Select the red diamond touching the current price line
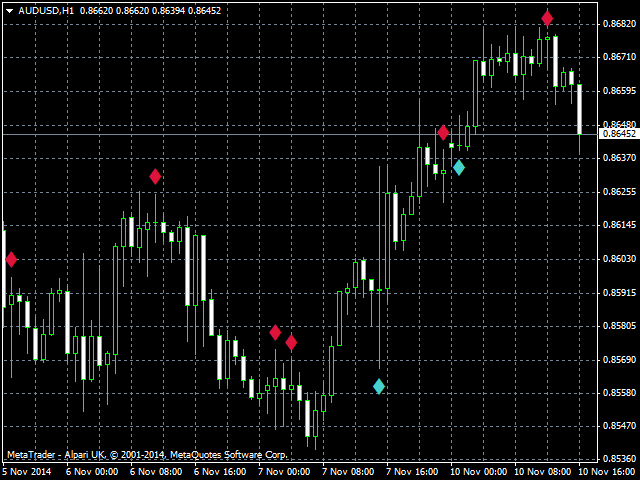The height and width of the screenshot is (480, 640). [443, 132]
